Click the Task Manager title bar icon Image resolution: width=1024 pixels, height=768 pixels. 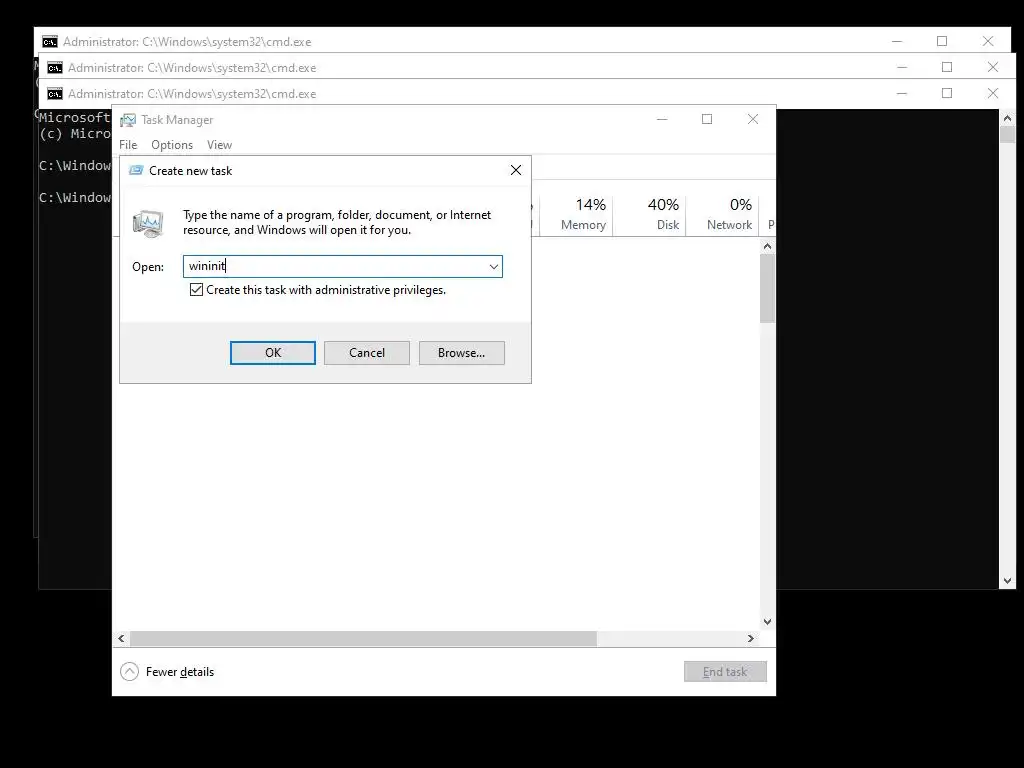point(128,120)
